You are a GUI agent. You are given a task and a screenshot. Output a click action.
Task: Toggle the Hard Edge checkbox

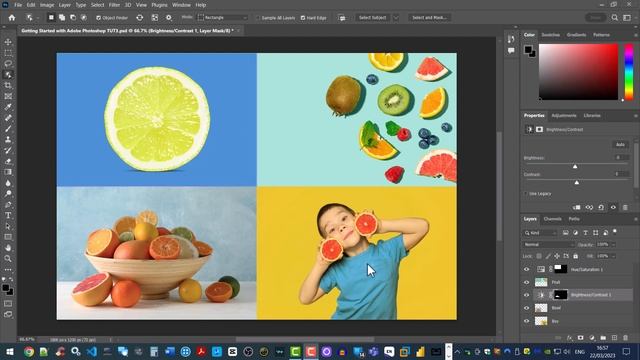(x=303, y=18)
